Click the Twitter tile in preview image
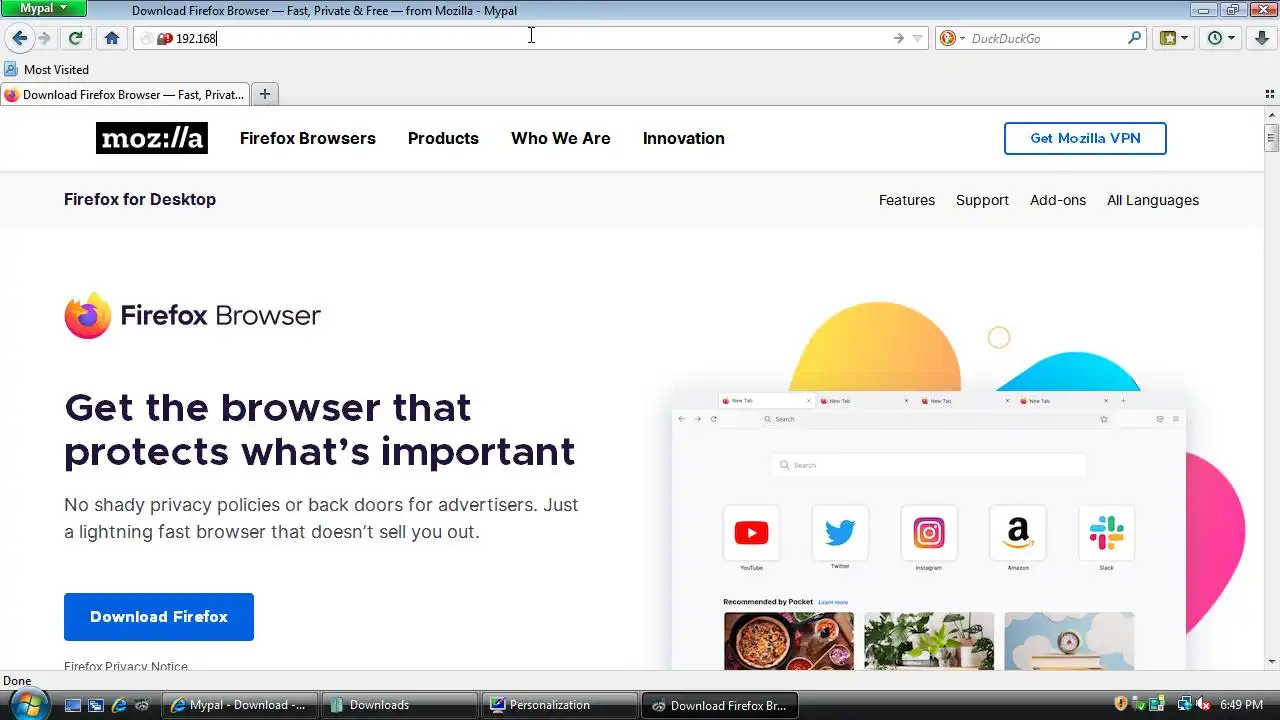Screen dimensions: 1280x720 click(840, 533)
